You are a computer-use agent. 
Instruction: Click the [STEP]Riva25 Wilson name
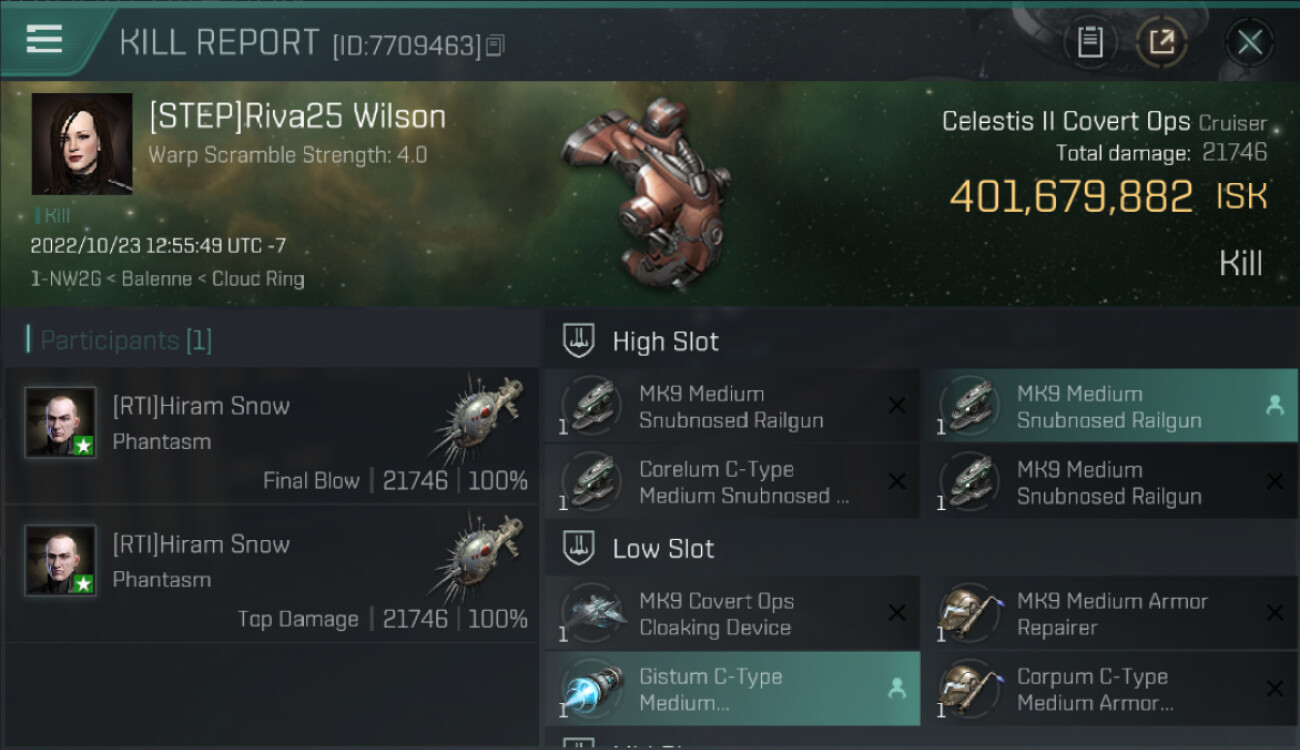tap(297, 116)
